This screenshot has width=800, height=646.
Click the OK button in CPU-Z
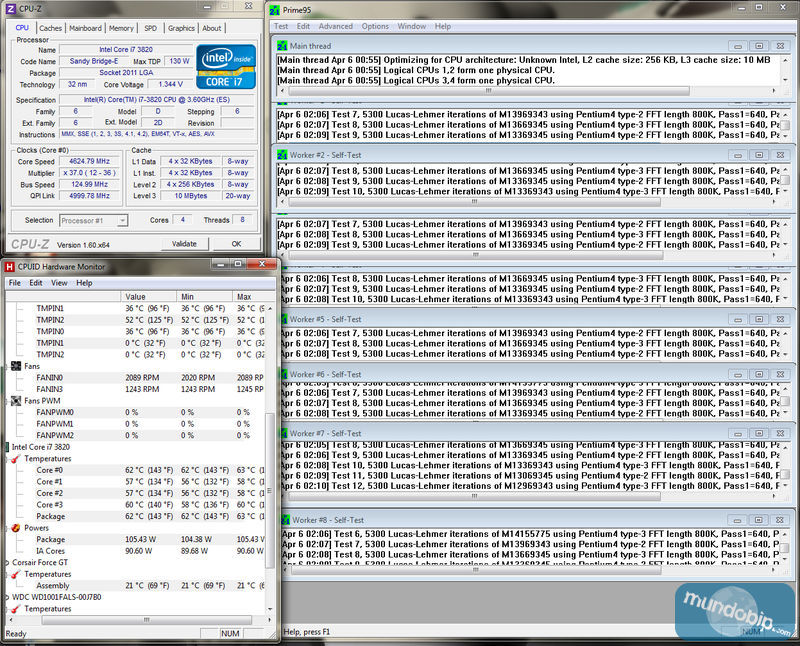click(x=236, y=244)
